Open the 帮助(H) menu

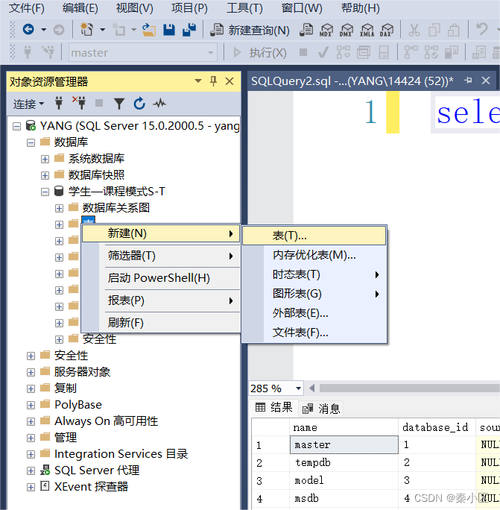[360, 8]
